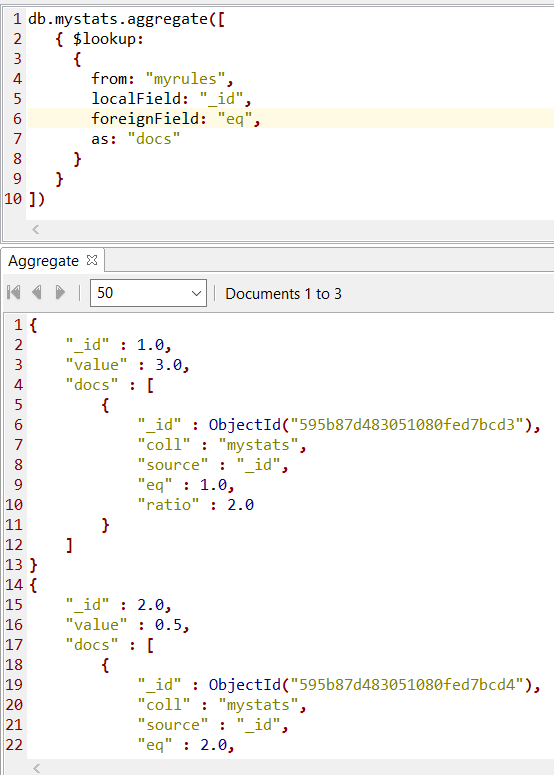Image resolution: width=555 pixels, height=775 pixels.
Task: Click '"_id" : 1.0' in first result
Action: 119,344
